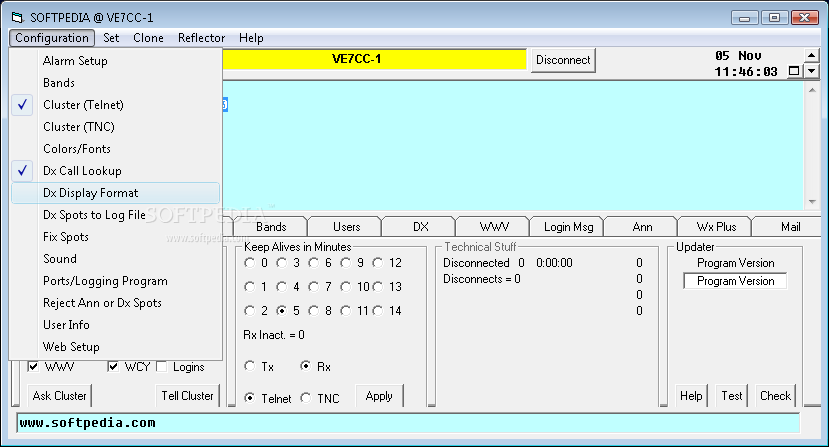Open Sound configuration
The width and height of the screenshot is (829, 447).
[115, 259]
